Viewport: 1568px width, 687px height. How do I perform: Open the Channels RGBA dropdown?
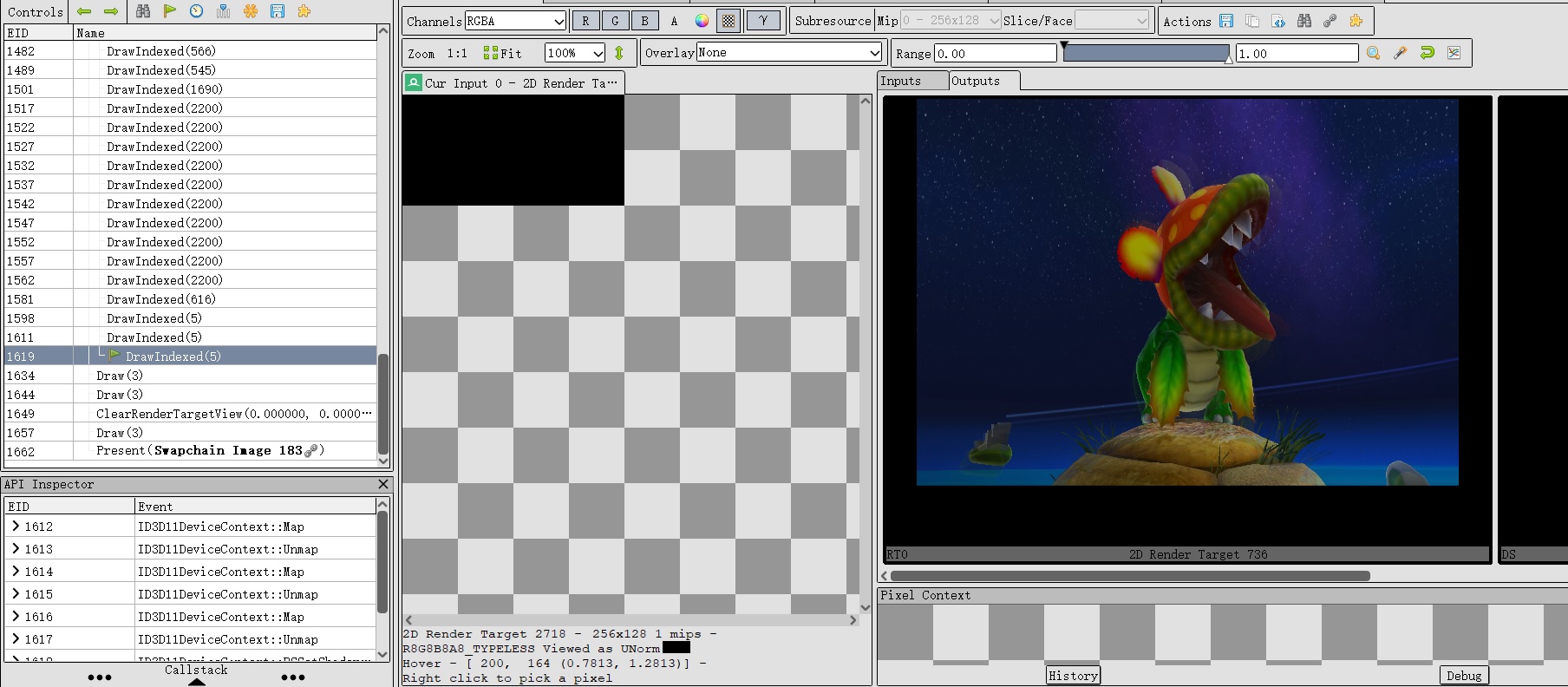516,21
